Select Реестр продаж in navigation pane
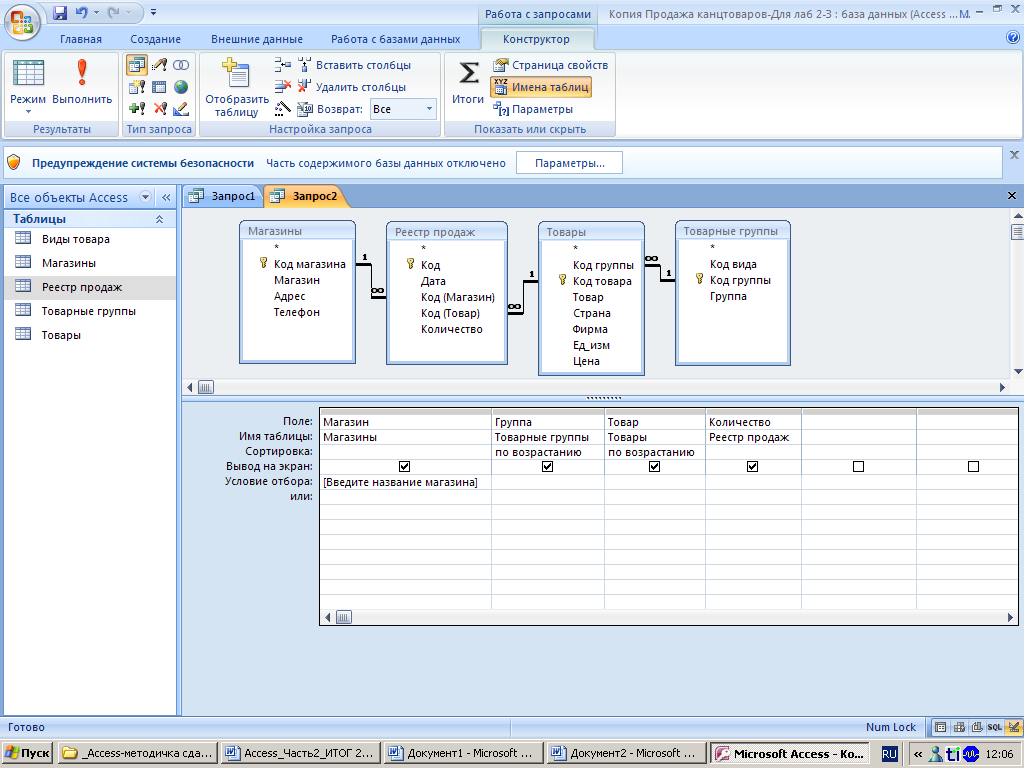 90,287
